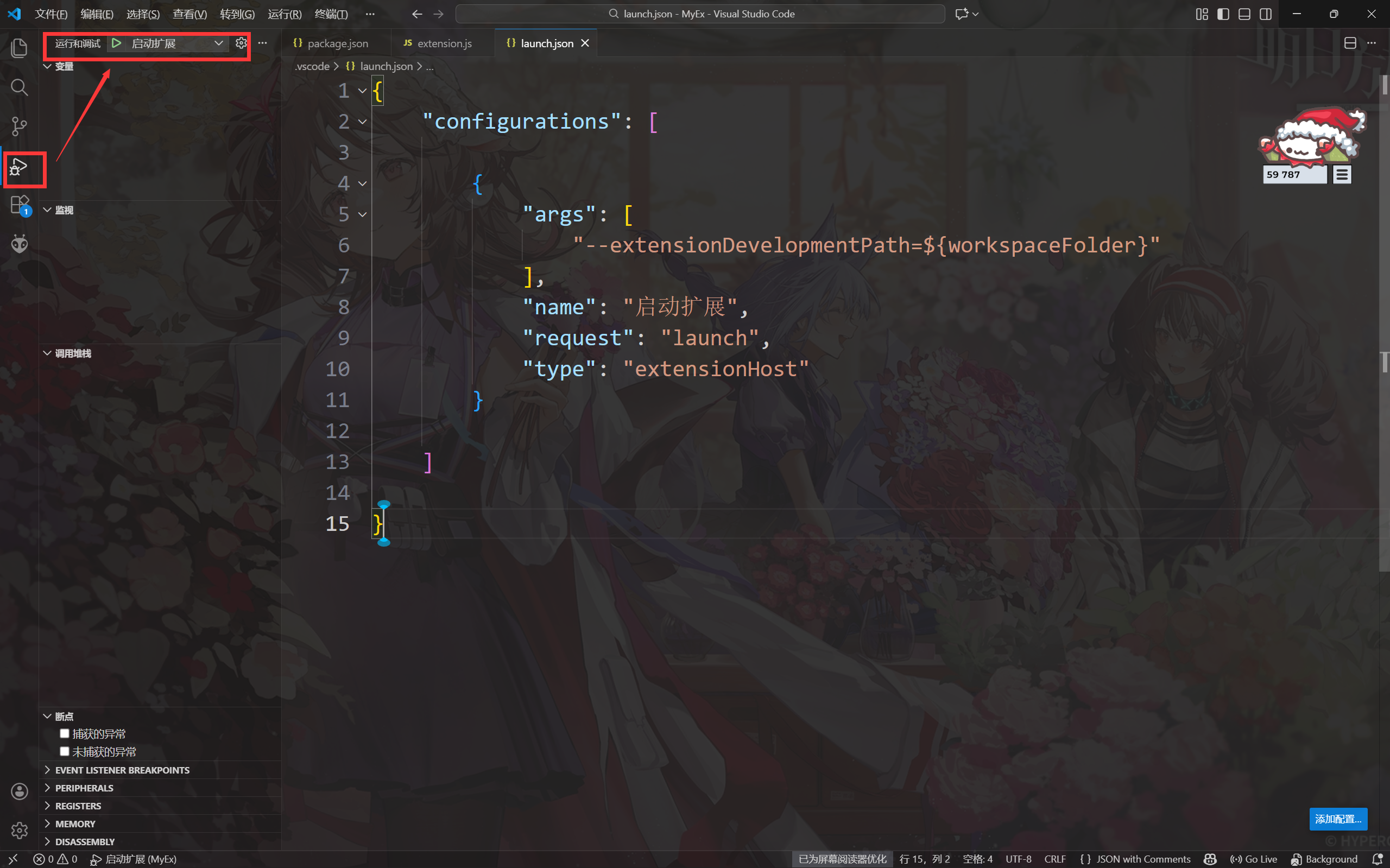The image size is (1390, 868).
Task: Open the Explorer view icon
Action: [x=19, y=48]
